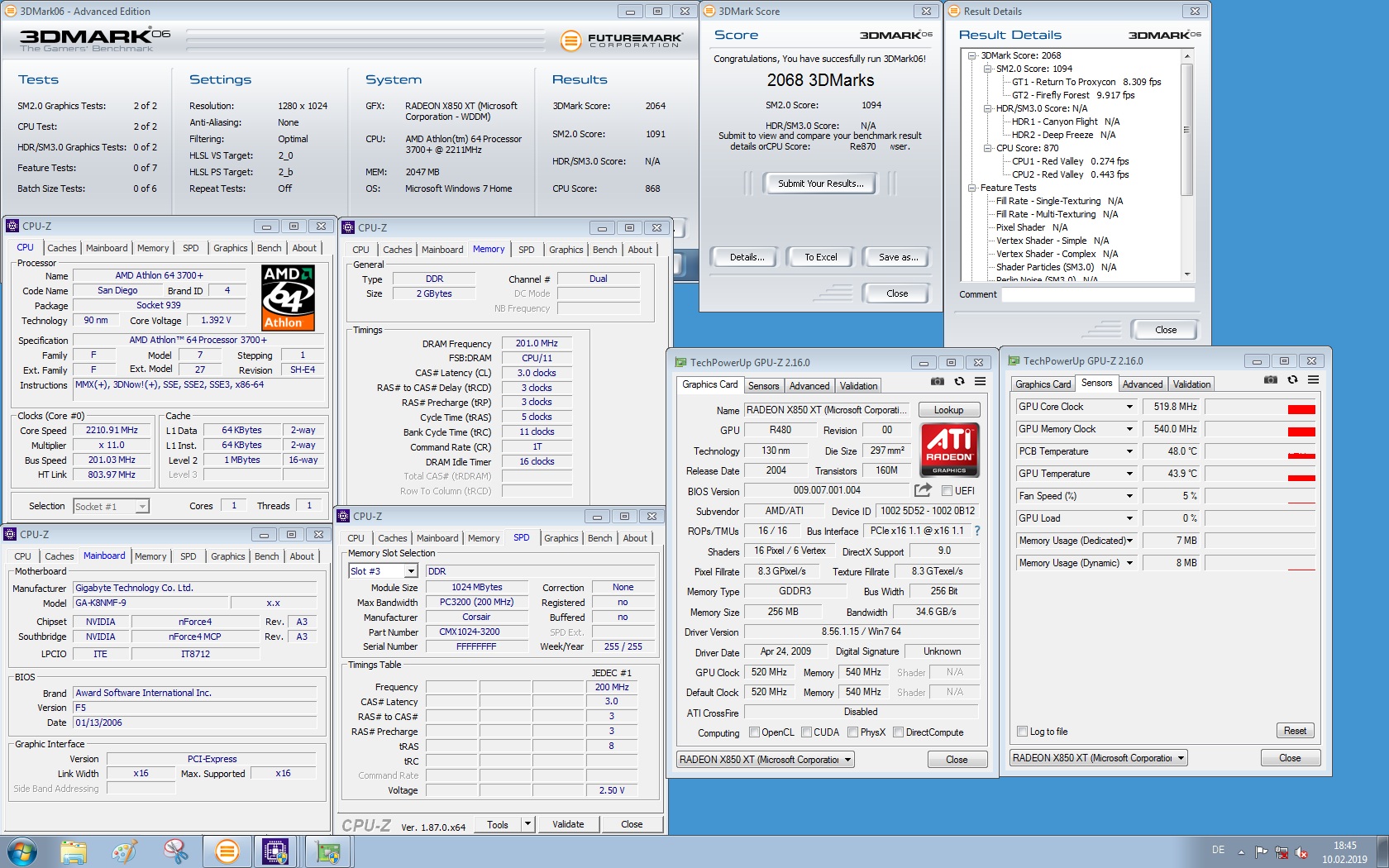Click BIOS export share icon in GPU-Z
The width and height of the screenshot is (1389, 868).
(x=923, y=490)
